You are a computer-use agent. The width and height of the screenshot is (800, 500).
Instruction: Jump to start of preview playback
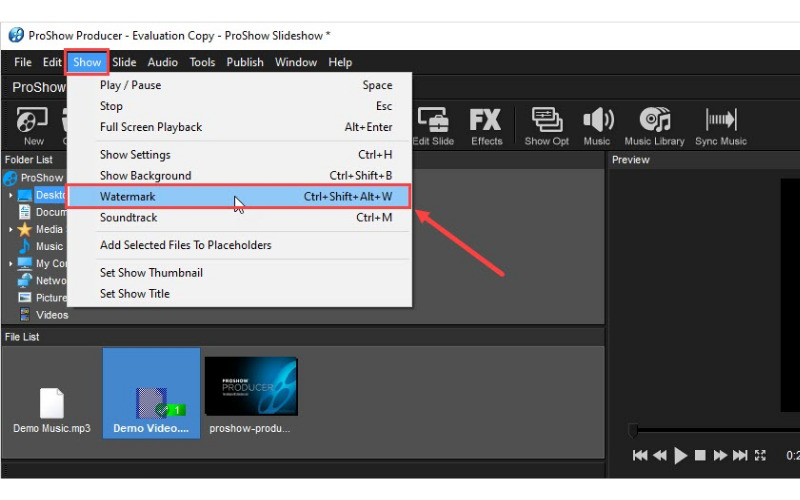640,455
